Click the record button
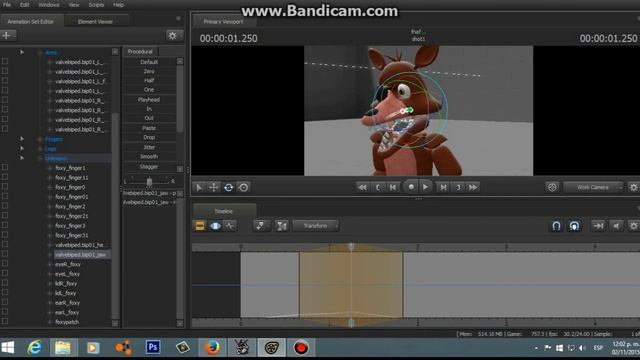Viewport: 640px width, 360px height. click(x=411, y=187)
